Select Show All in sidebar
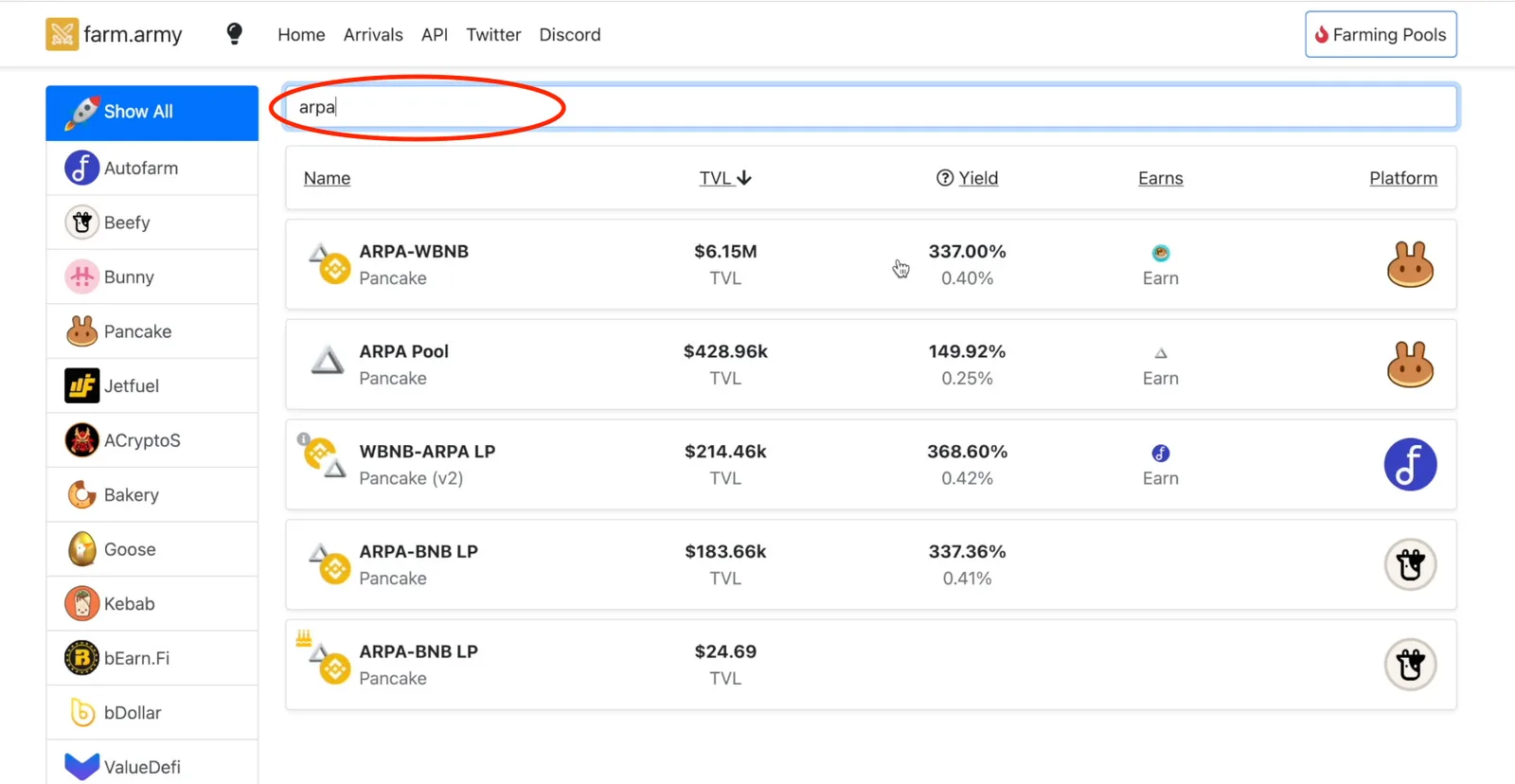1515x784 pixels. click(x=151, y=113)
